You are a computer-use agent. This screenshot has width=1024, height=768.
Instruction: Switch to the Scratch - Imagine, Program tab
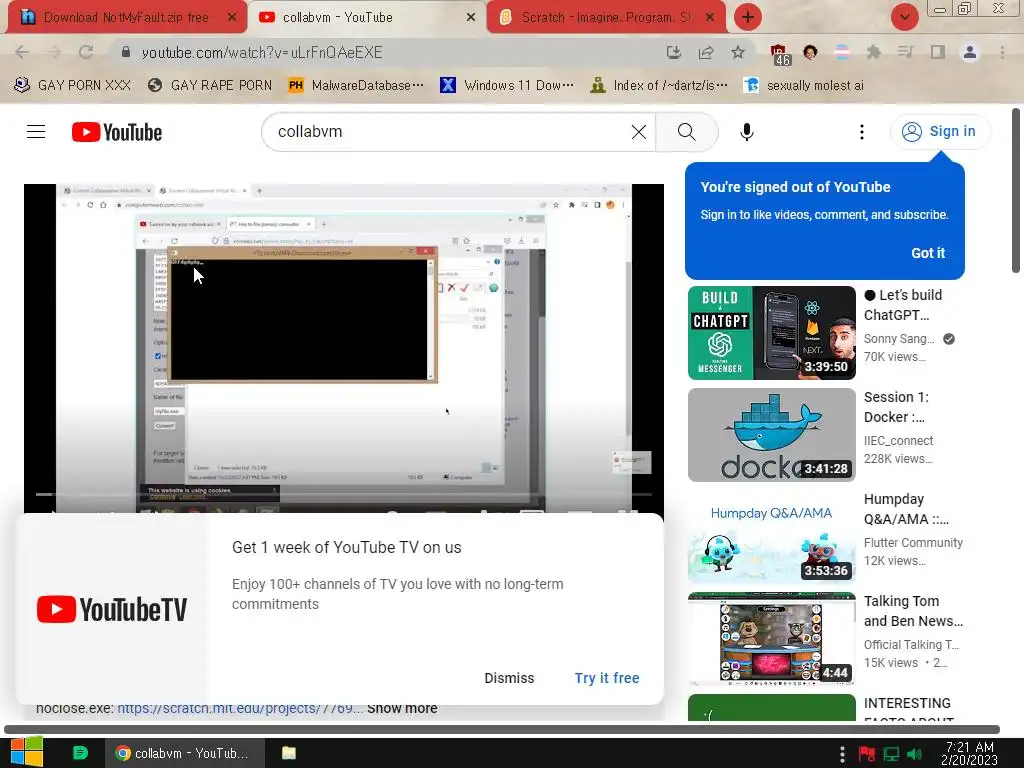(607, 17)
